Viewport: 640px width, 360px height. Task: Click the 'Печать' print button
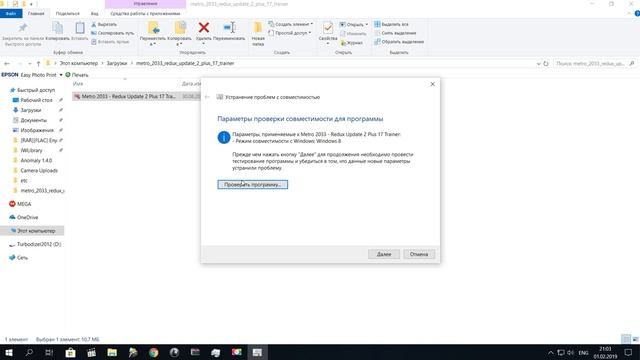(x=77, y=75)
